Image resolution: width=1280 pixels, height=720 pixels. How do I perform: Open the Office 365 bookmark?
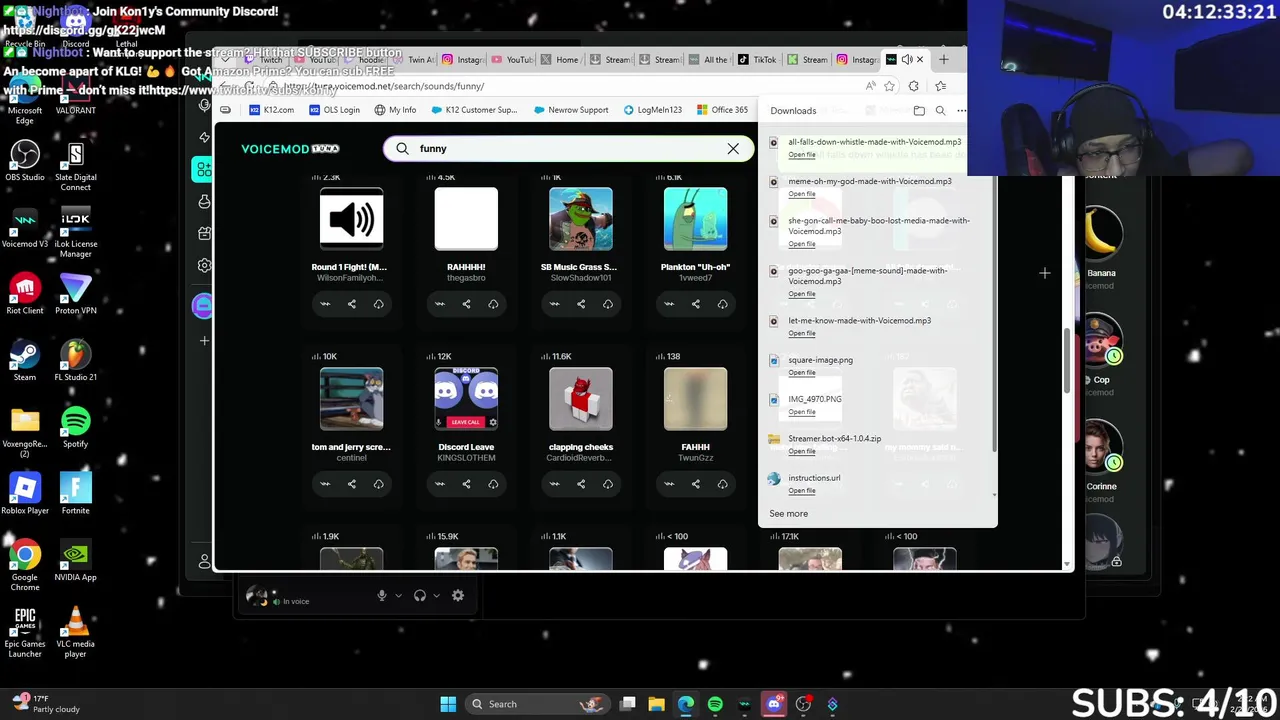(x=722, y=110)
